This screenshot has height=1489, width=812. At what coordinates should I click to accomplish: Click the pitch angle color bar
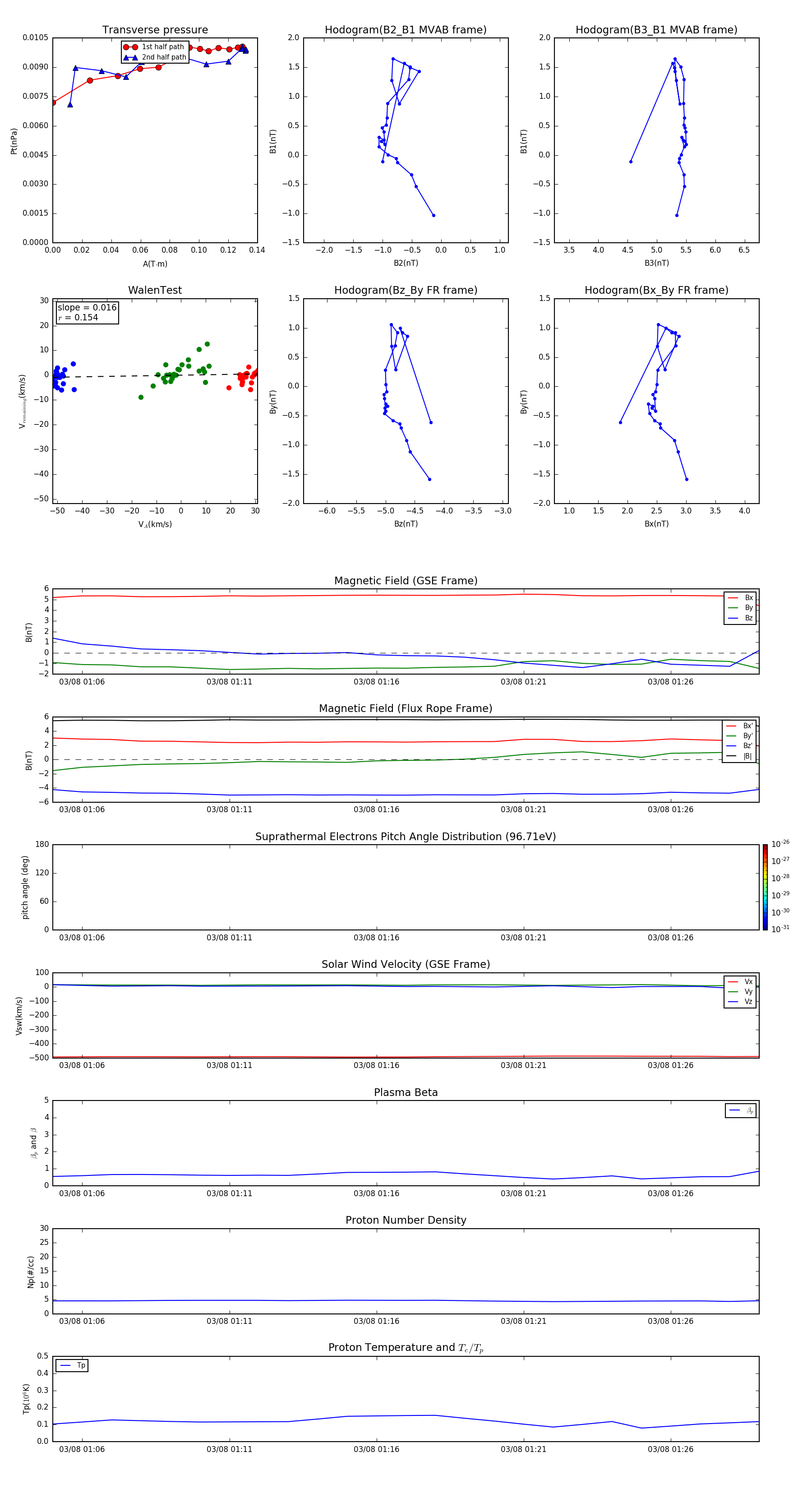pyautogui.click(x=765, y=887)
